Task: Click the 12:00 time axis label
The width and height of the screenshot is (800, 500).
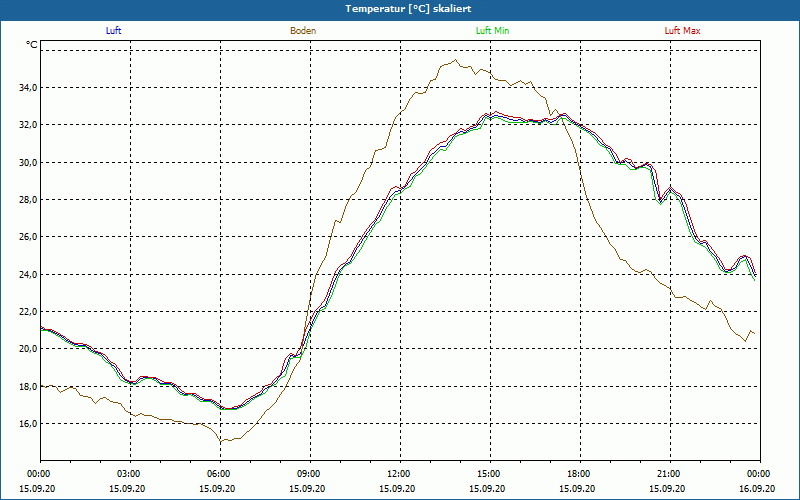Action: pos(400,473)
